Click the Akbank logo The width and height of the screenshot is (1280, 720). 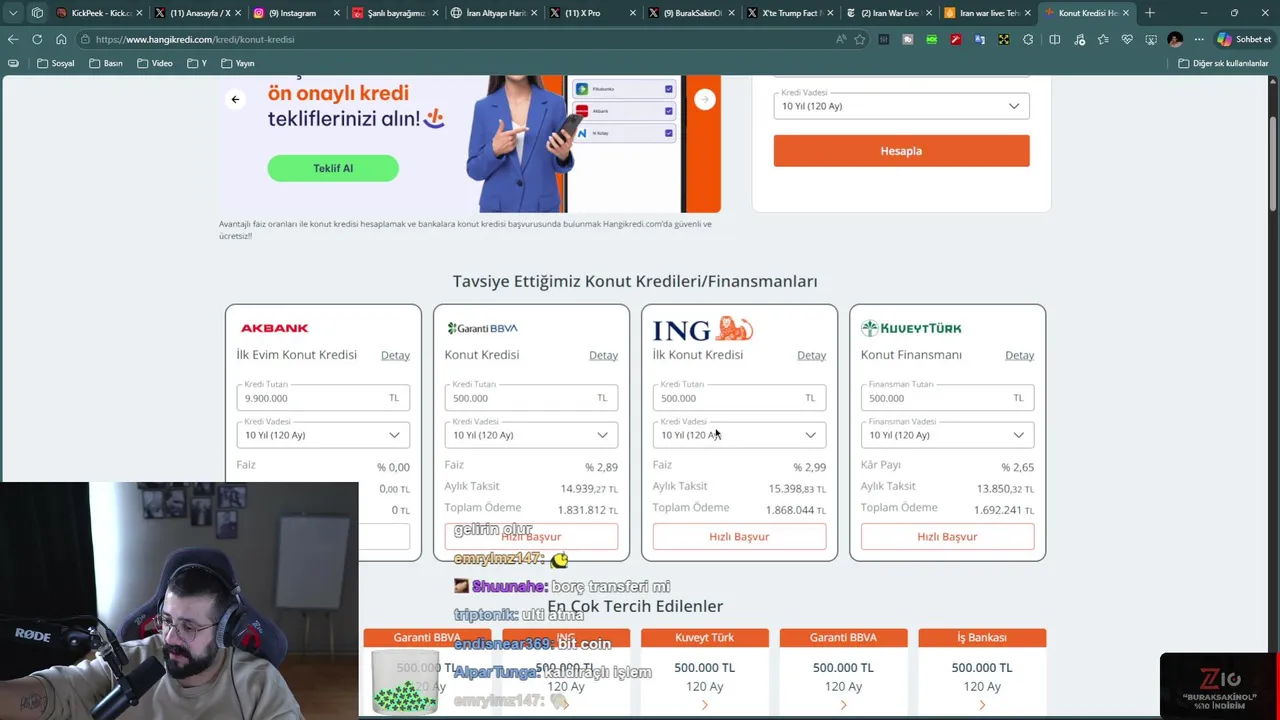274,328
